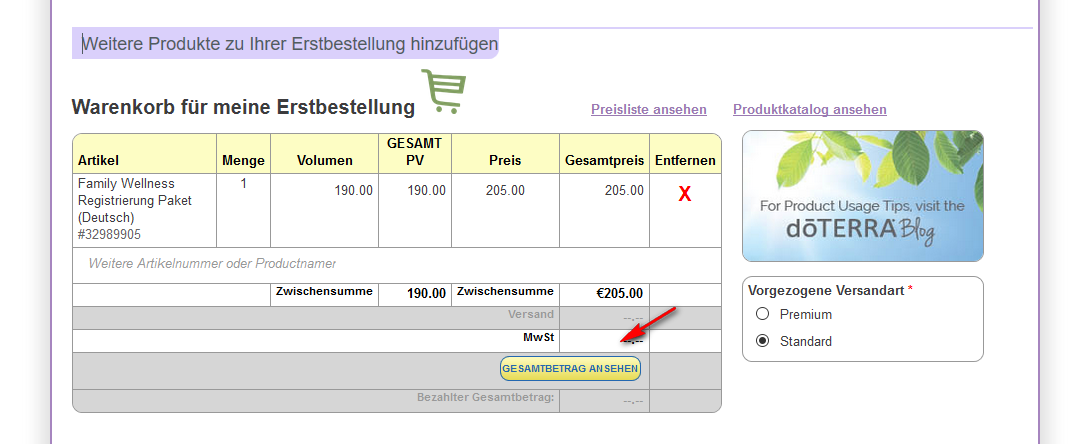Click the Family Wellness Registrierung Paket item
The image size is (1080, 444).
click(135, 209)
